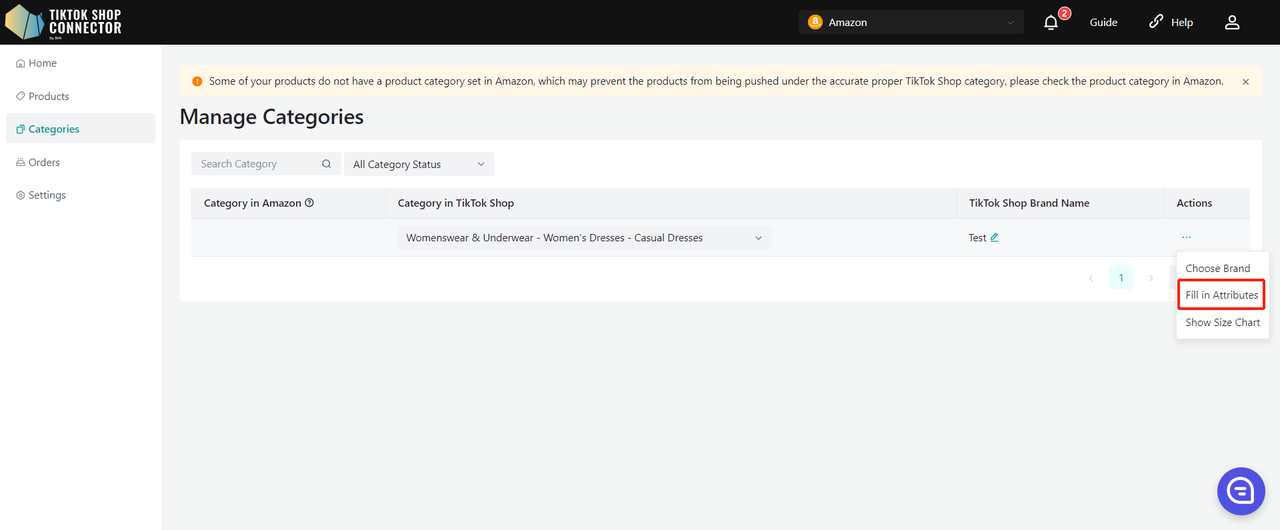This screenshot has width=1280, height=530.
Task: Click the three-dot actions icon in row
Action: click(x=1186, y=238)
